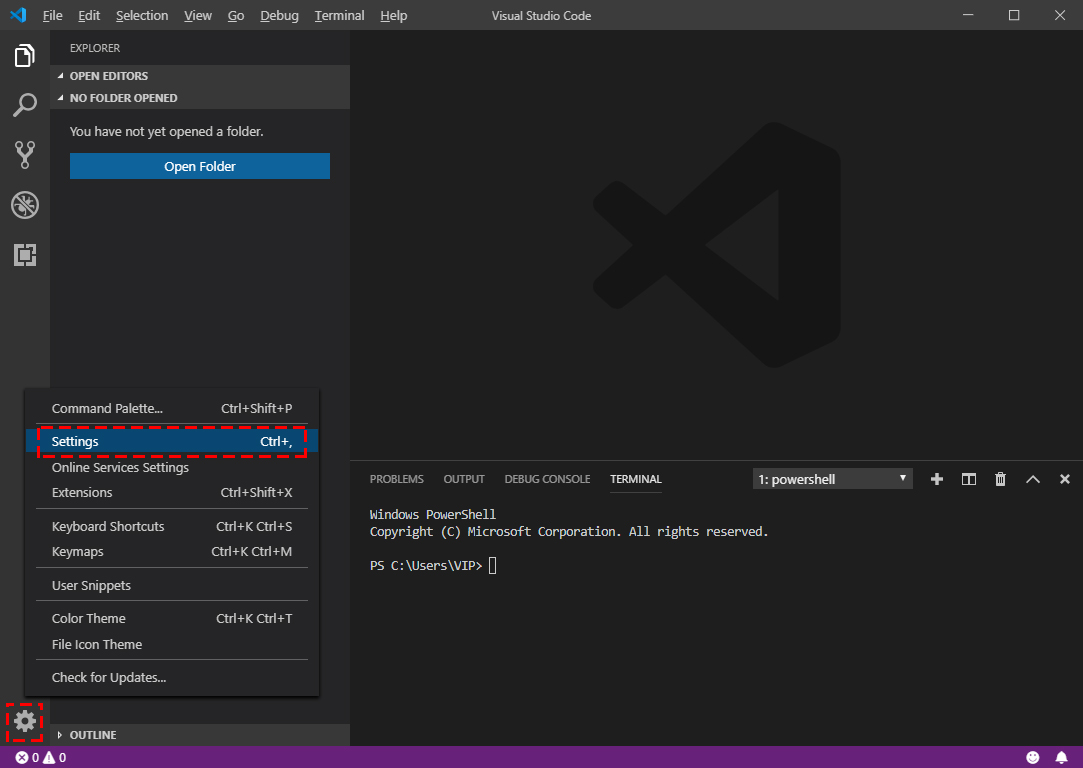Collapse the Open Editors section
1083x768 pixels.
click(x=202, y=76)
